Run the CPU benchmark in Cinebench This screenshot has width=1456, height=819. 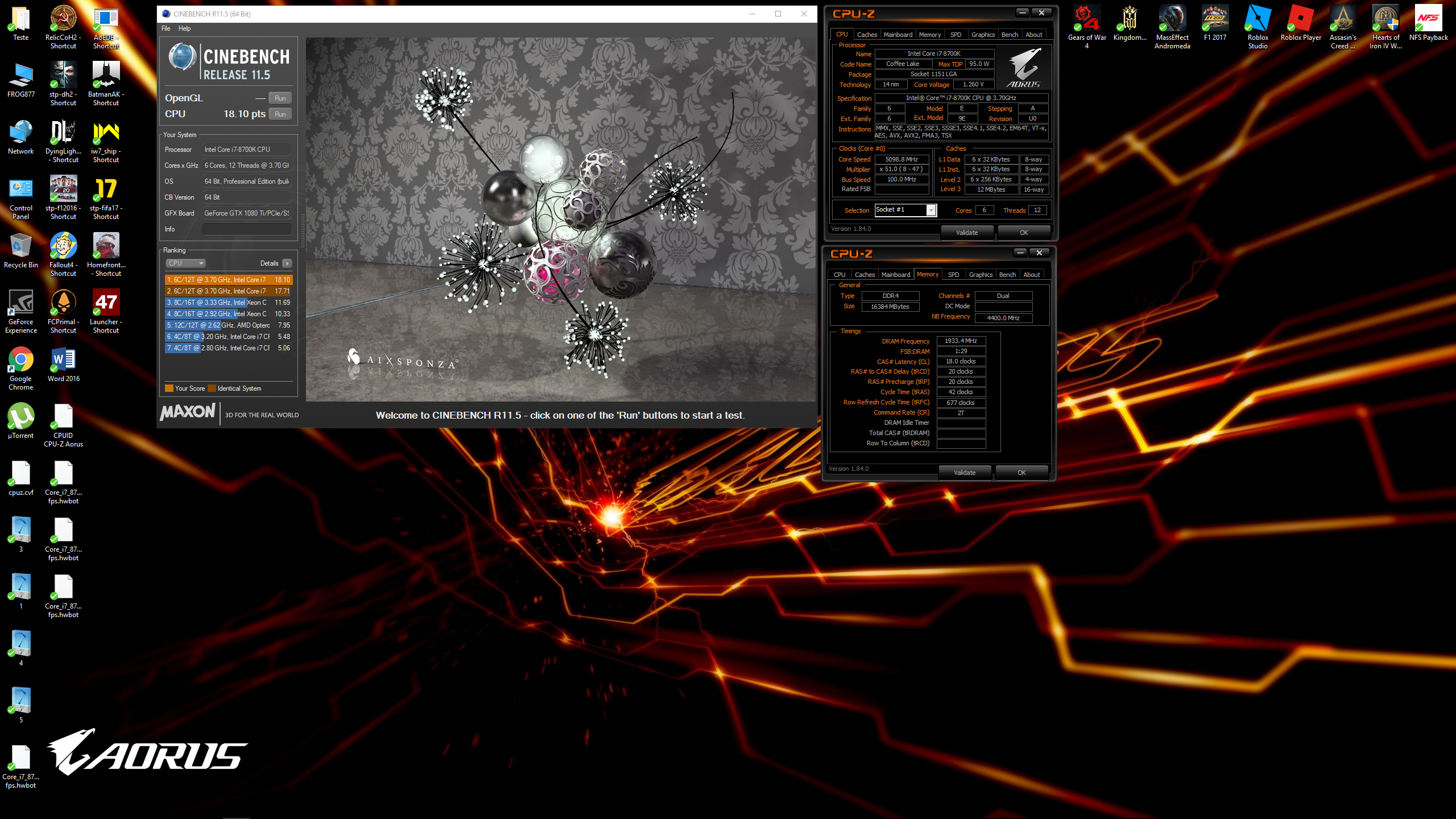[280, 114]
